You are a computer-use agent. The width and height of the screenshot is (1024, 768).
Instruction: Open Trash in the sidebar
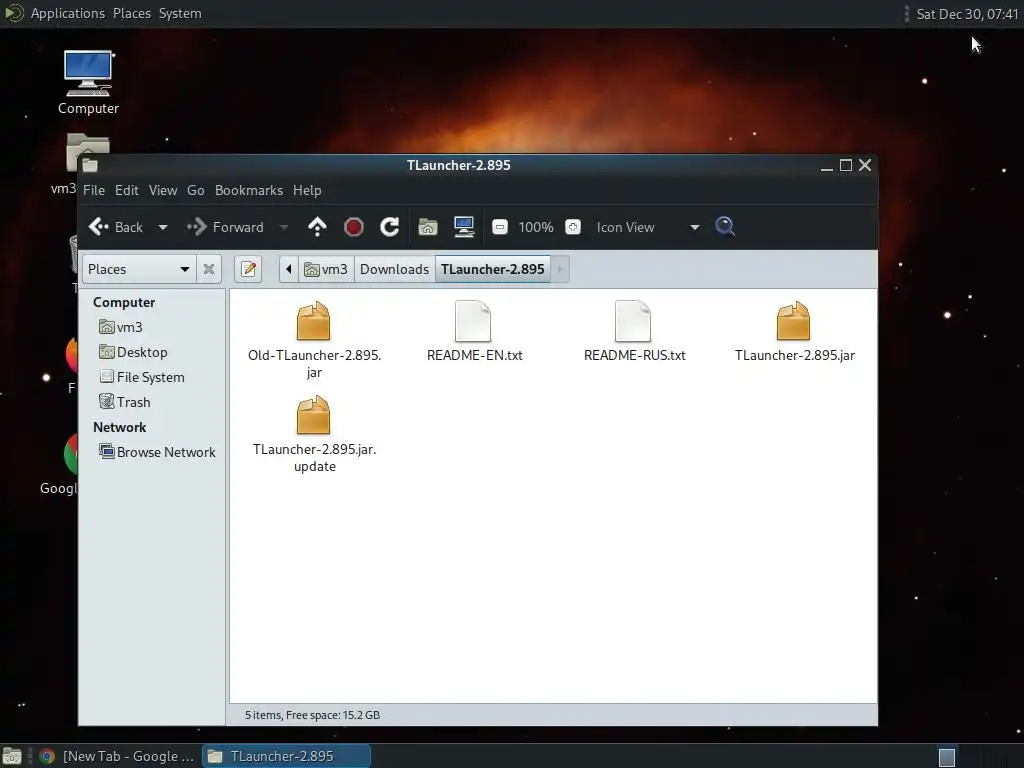(125, 402)
